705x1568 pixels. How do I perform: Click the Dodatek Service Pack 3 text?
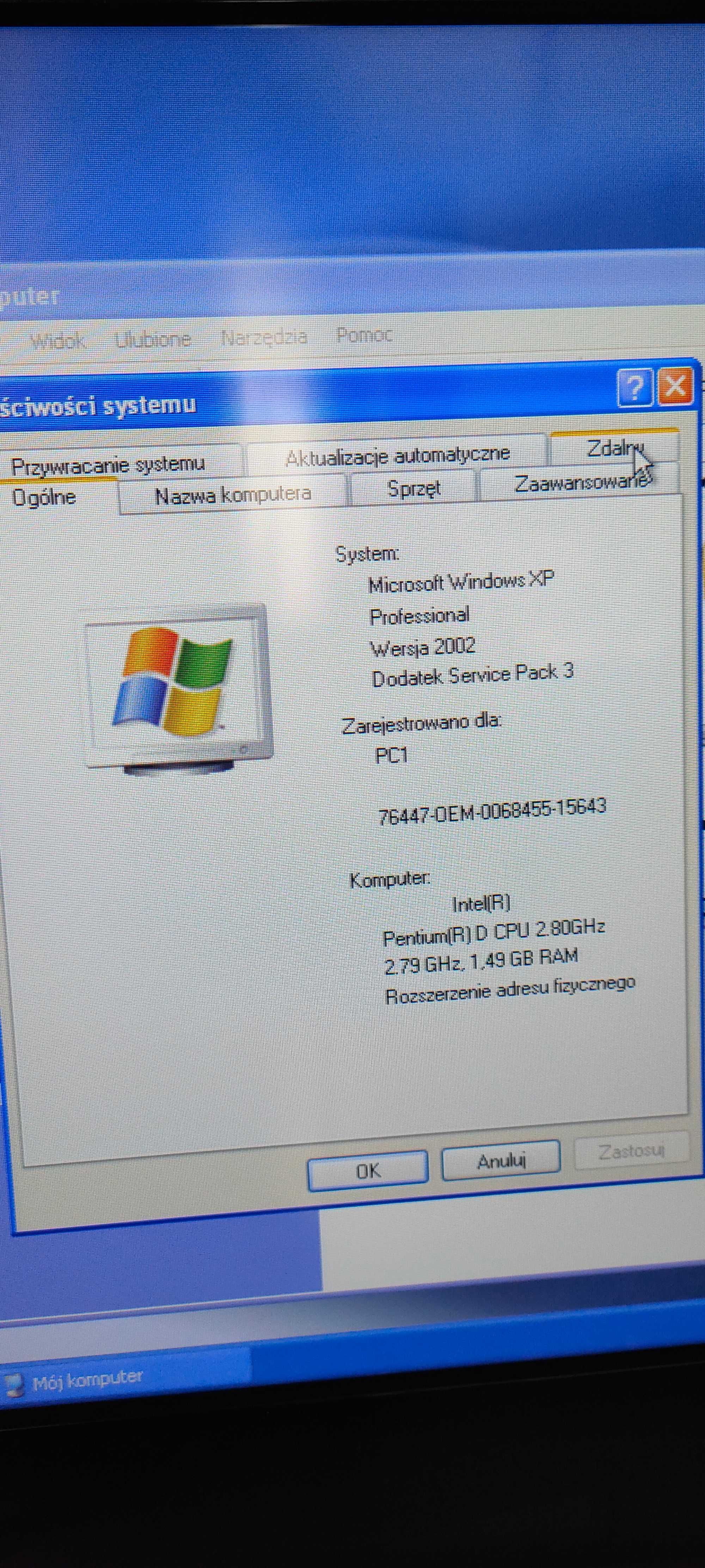click(473, 674)
